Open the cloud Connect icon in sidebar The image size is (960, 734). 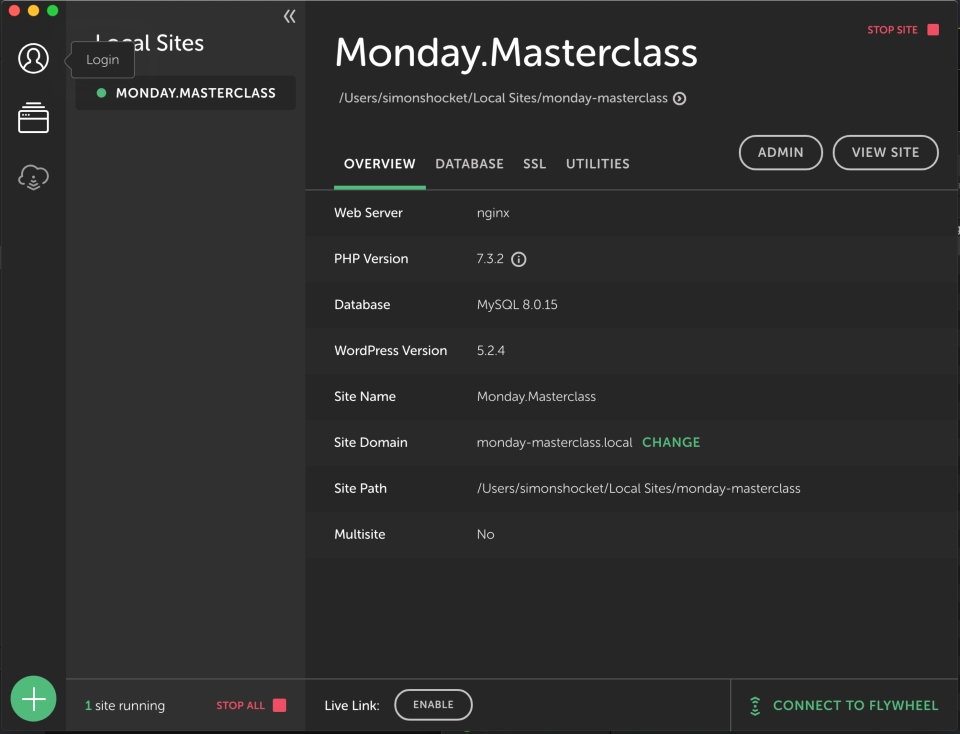click(33, 178)
